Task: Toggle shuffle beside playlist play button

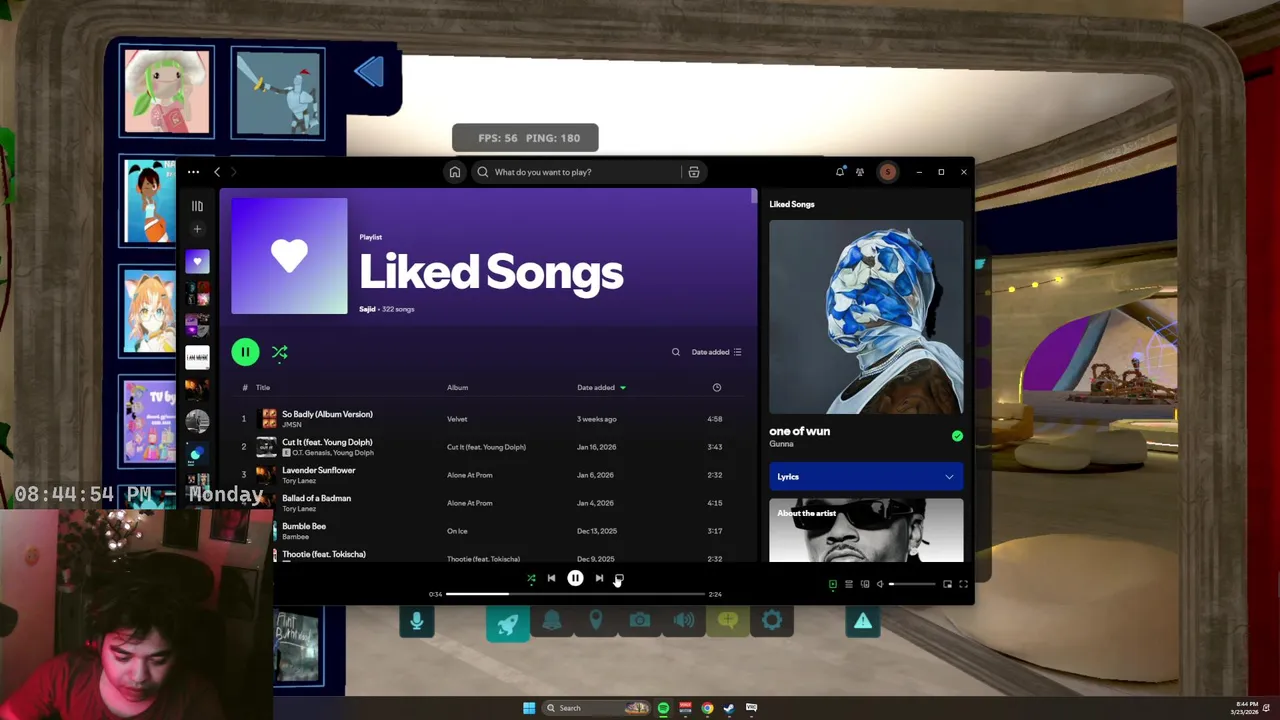Action: pos(280,352)
